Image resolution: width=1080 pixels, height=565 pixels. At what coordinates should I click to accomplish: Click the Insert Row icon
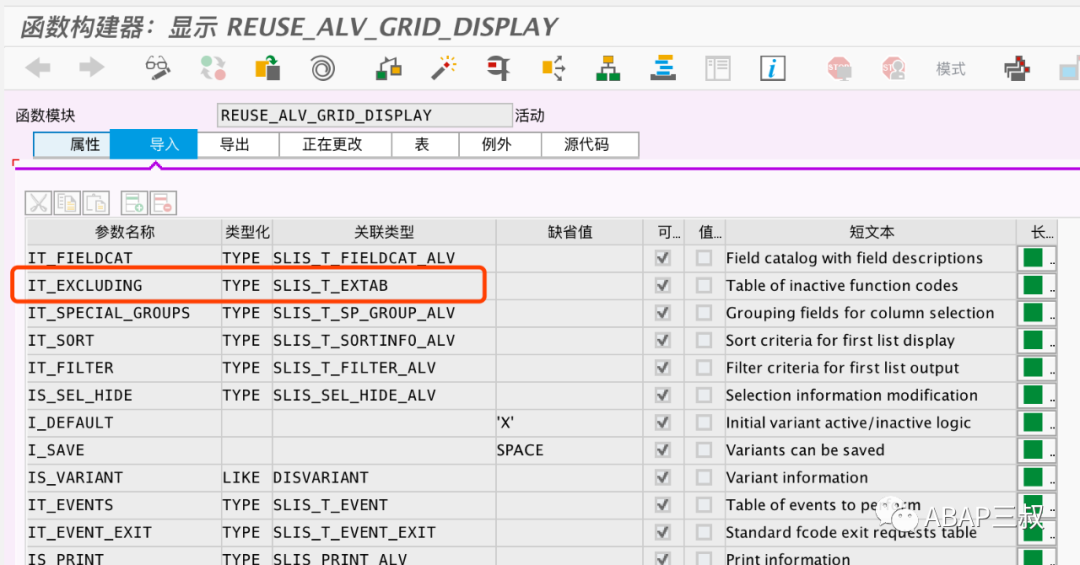134,203
